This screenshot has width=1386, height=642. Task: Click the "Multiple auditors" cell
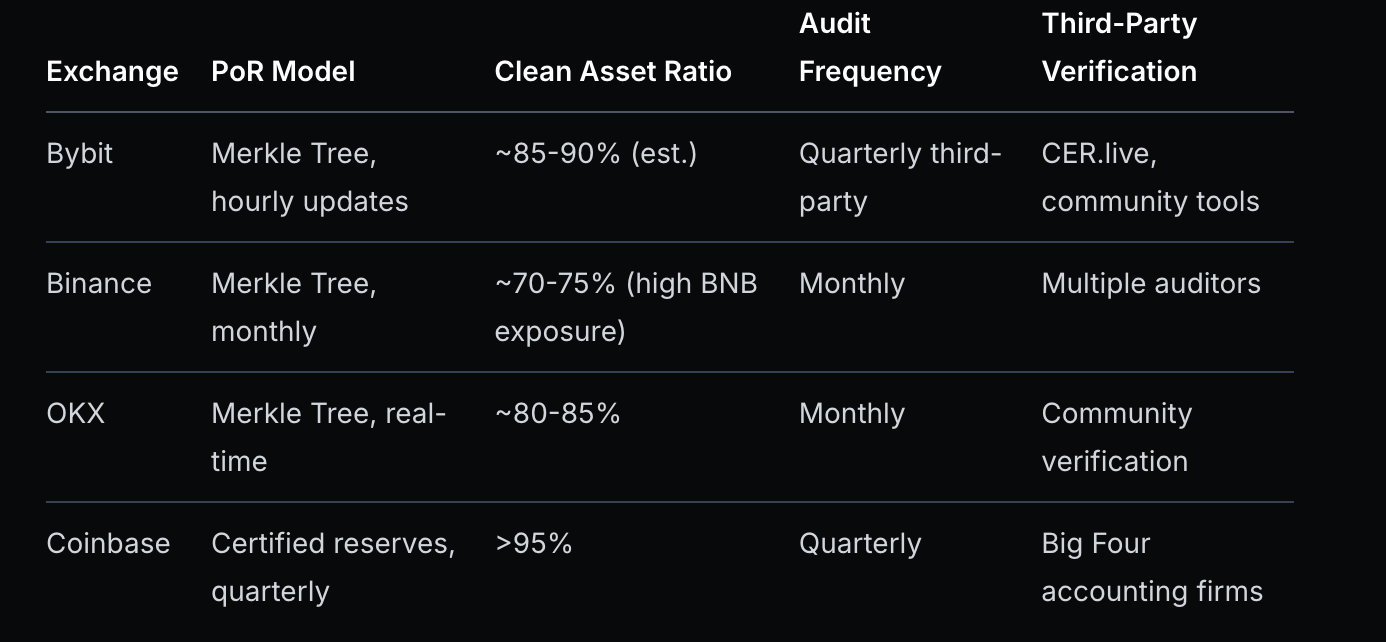[x=1151, y=284]
